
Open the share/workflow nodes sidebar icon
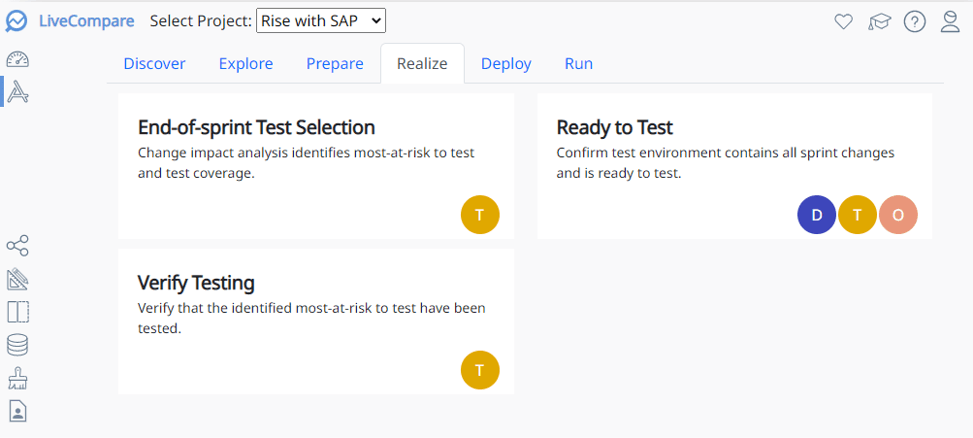tap(17, 246)
